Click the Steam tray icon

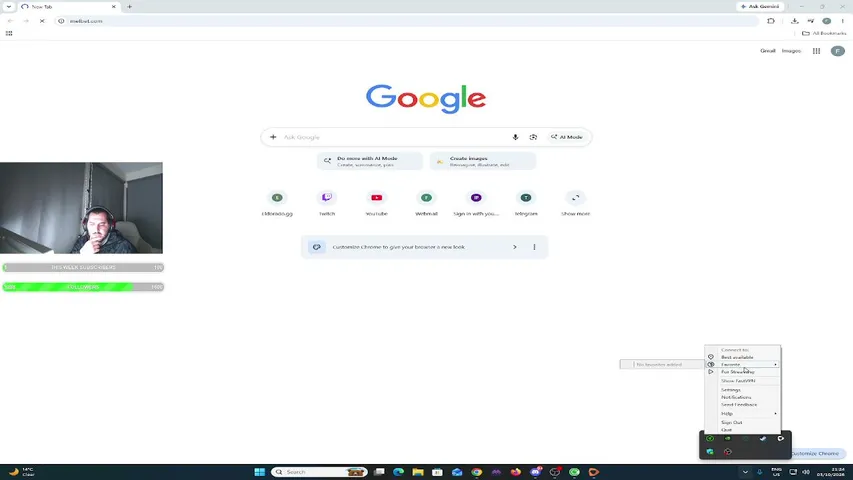(763, 439)
